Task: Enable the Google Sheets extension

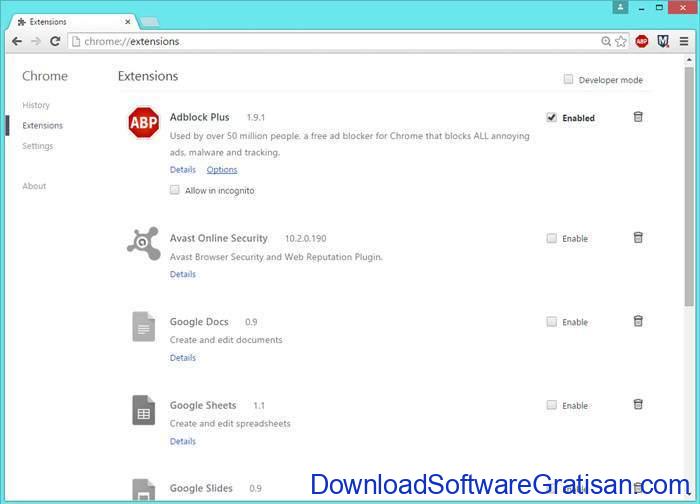Action: click(x=551, y=405)
